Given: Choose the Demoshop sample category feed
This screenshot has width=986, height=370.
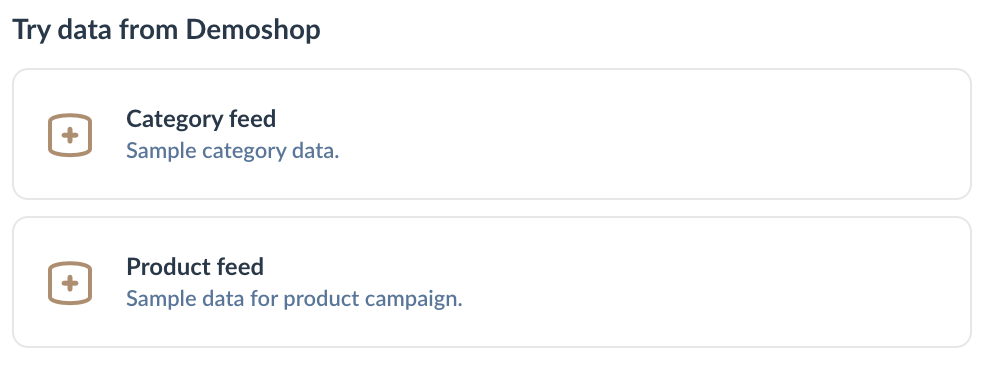Looking at the screenshot, I should [492, 134].
